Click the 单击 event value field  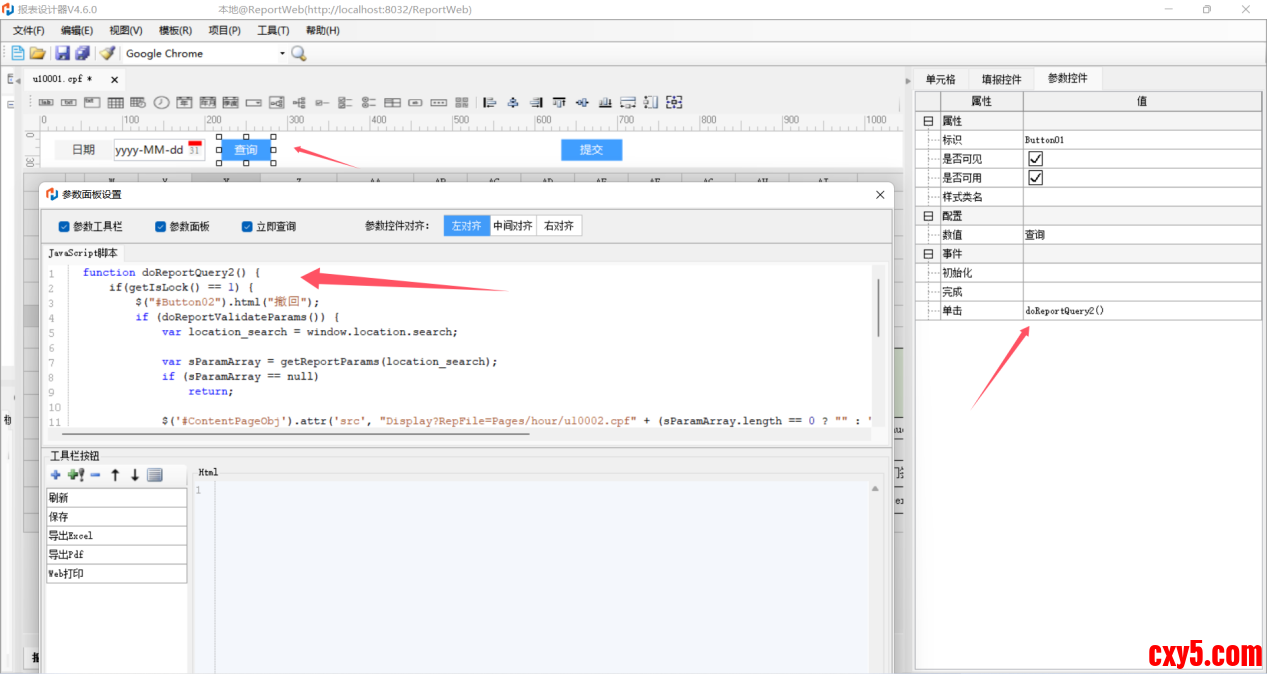click(1140, 311)
